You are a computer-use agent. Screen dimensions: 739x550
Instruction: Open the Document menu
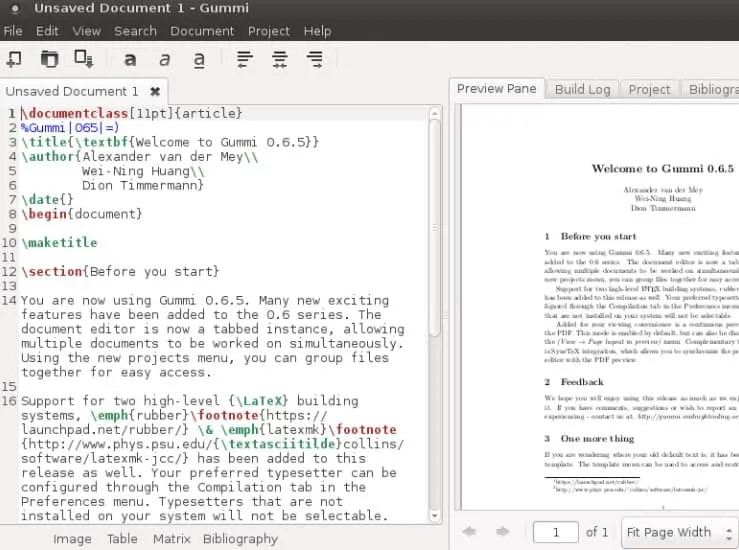[202, 31]
